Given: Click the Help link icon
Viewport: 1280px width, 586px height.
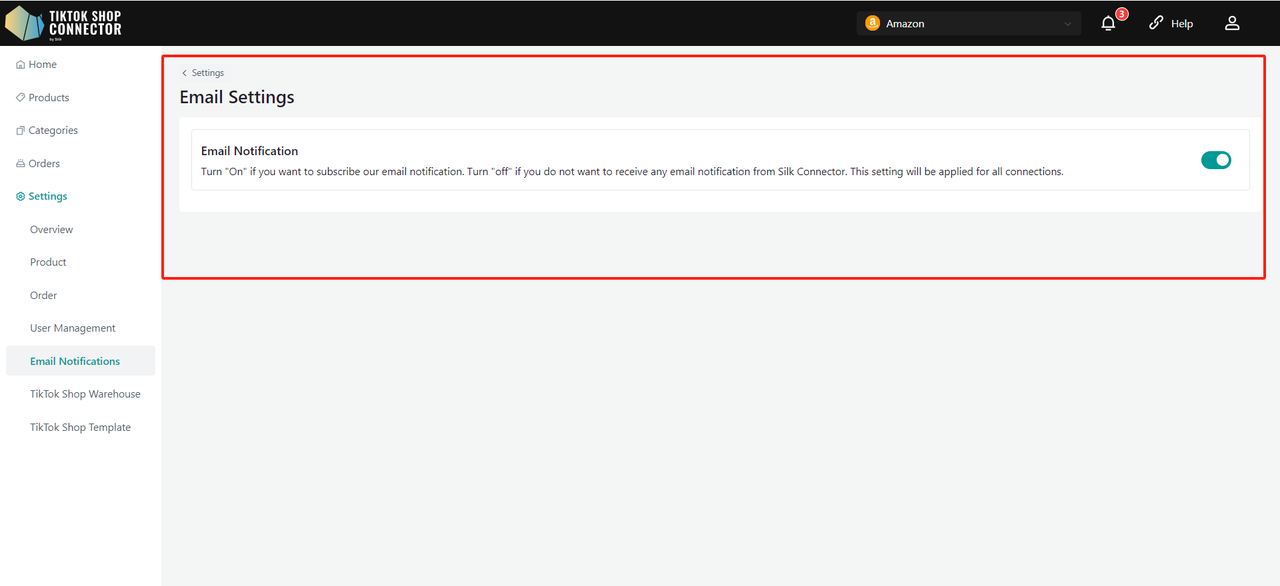Looking at the screenshot, I should click(x=1156, y=23).
